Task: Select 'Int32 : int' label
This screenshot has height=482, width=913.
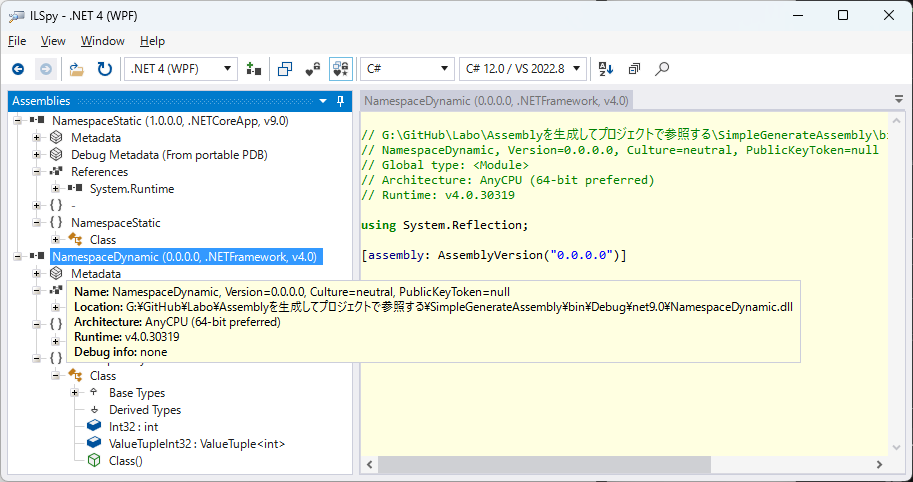Action: (x=133, y=427)
